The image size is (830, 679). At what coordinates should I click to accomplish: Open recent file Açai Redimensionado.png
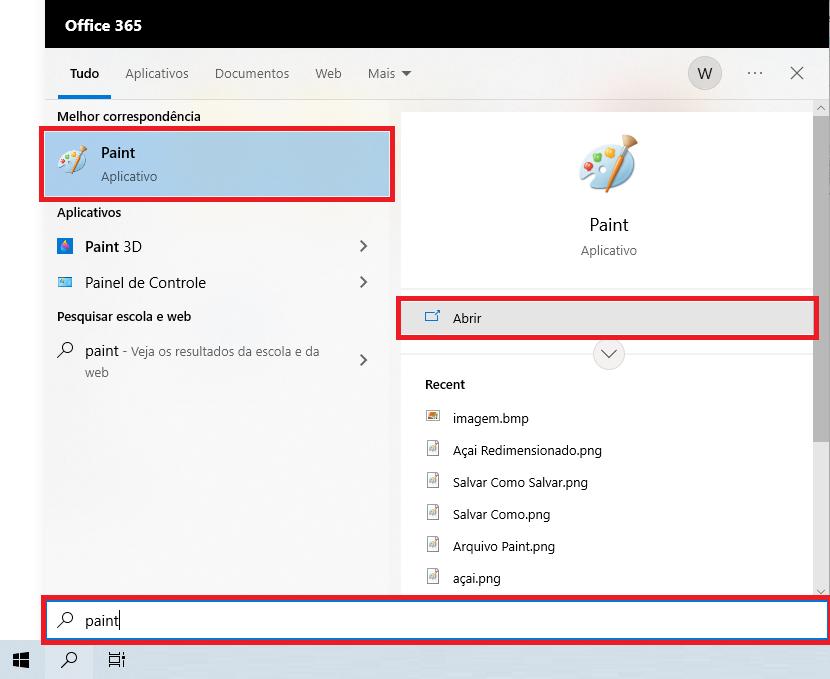tap(527, 450)
